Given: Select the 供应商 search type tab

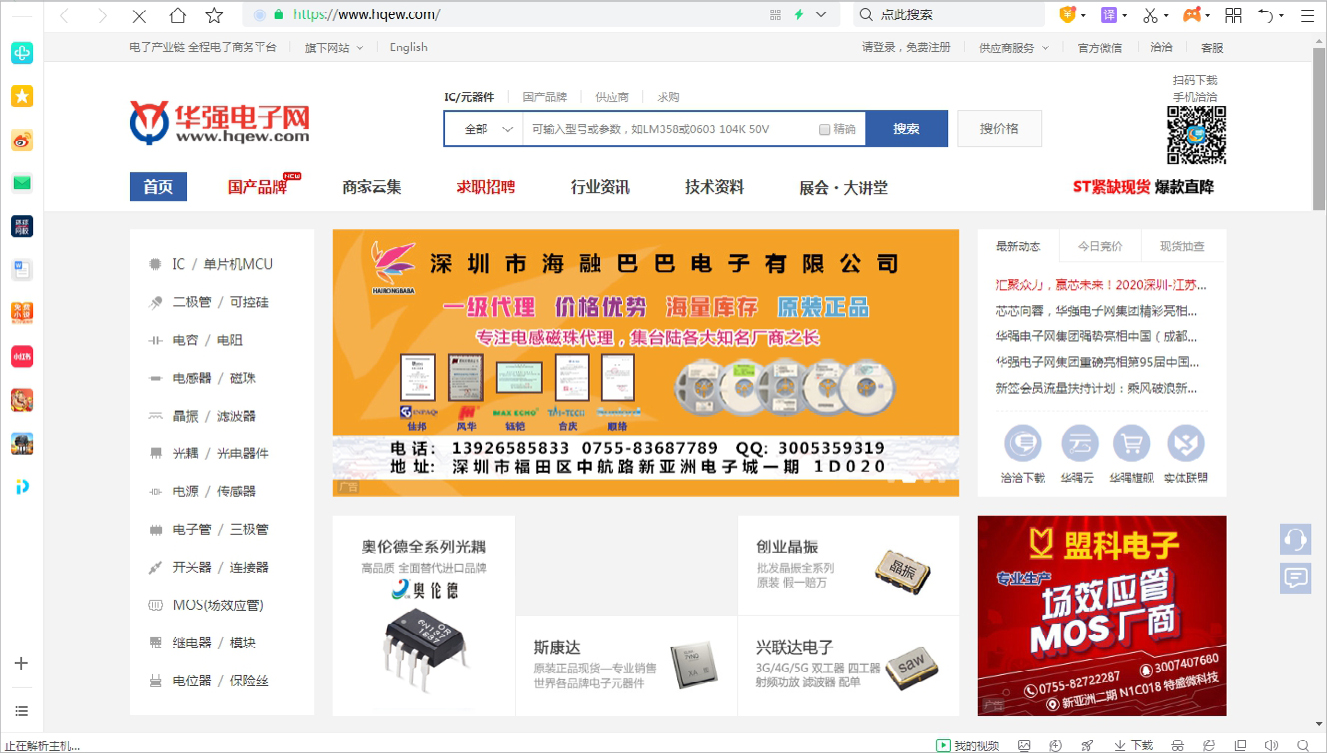Looking at the screenshot, I should click(x=612, y=97).
